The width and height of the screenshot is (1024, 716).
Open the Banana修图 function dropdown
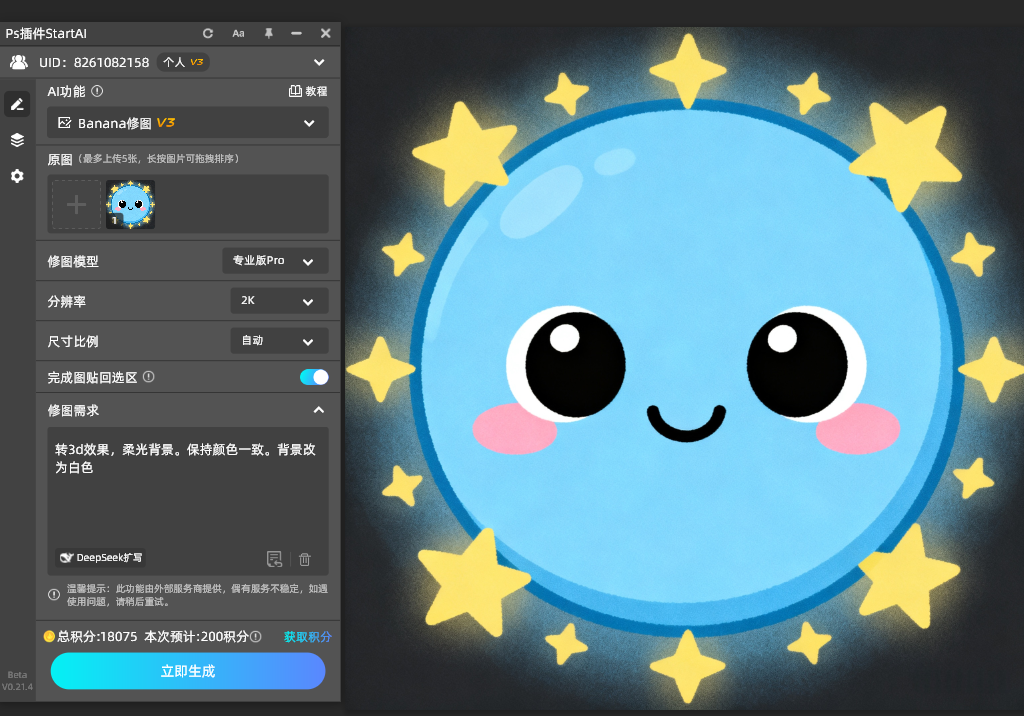[x=188, y=123]
